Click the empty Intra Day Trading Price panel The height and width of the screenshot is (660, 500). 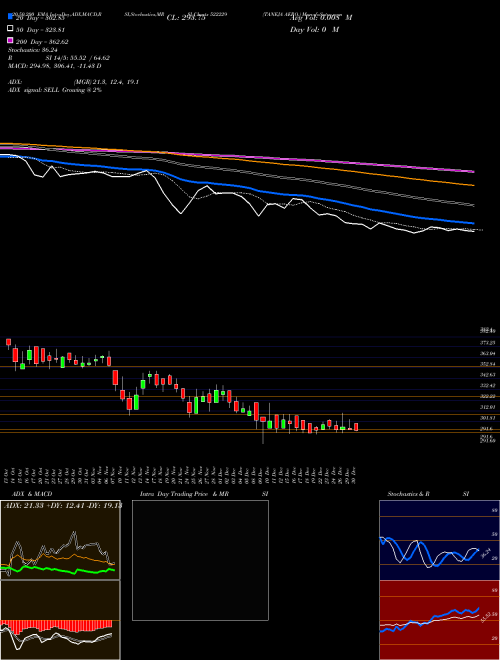coord(200,560)
